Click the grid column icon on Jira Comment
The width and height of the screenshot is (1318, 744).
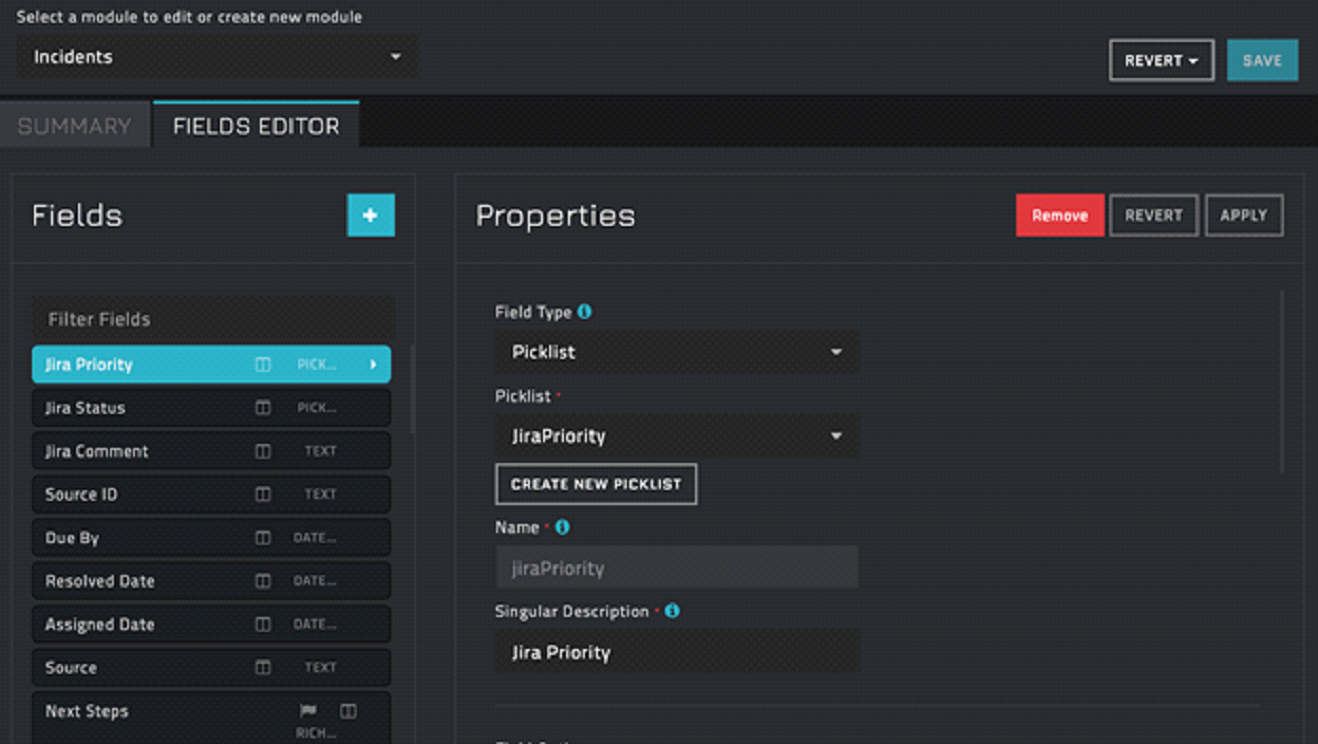(x=263, y=451)
